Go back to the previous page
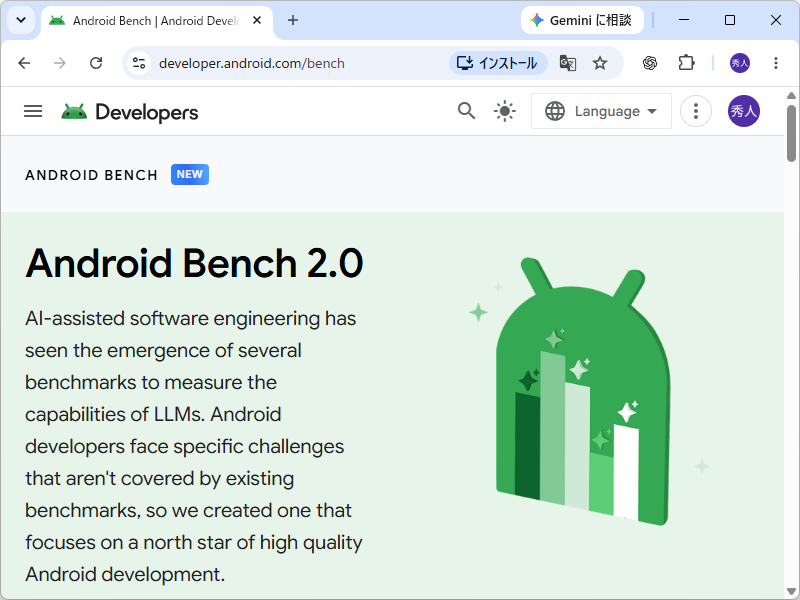Image resolution: width=800 pixels, height=600 pixels. (24, 63)
